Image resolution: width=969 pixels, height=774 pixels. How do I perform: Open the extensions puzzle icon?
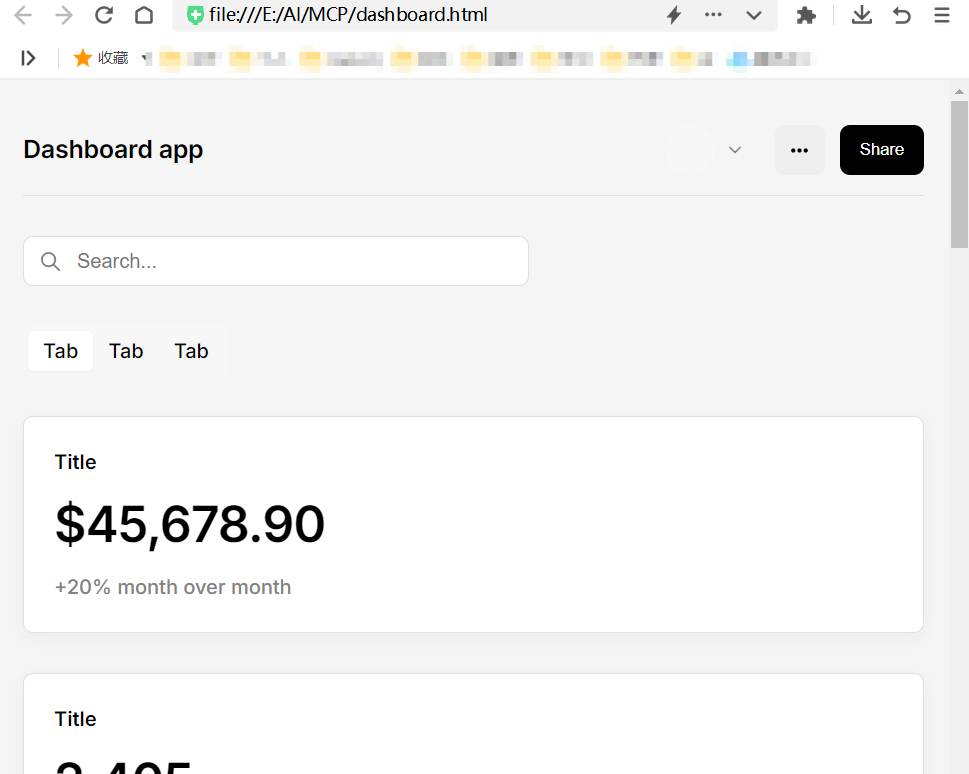pyautogui.click(x=806, y=15)
